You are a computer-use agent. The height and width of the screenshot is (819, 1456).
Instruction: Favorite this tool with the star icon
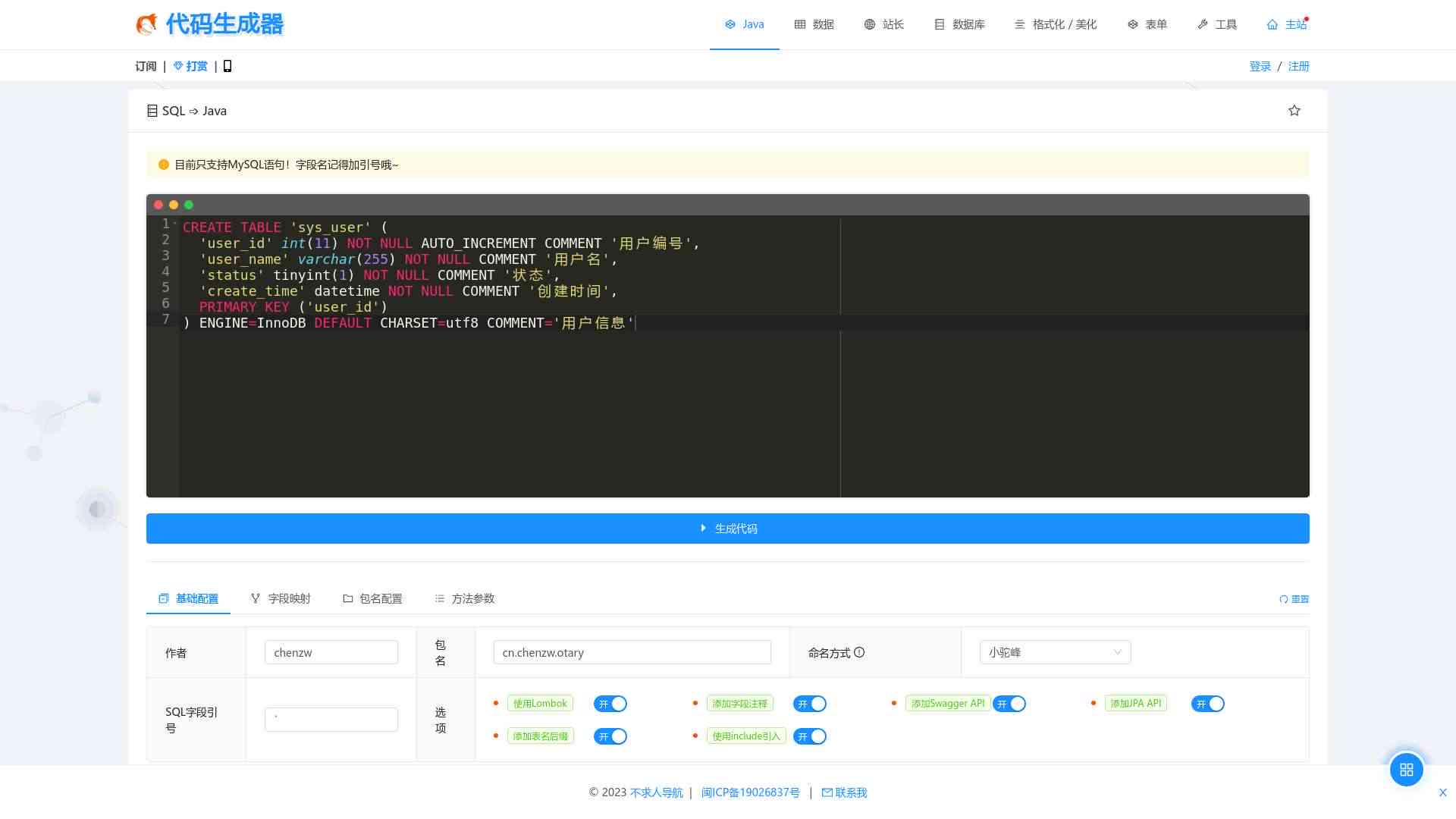pyautogui.click(x=1294, y=111)
